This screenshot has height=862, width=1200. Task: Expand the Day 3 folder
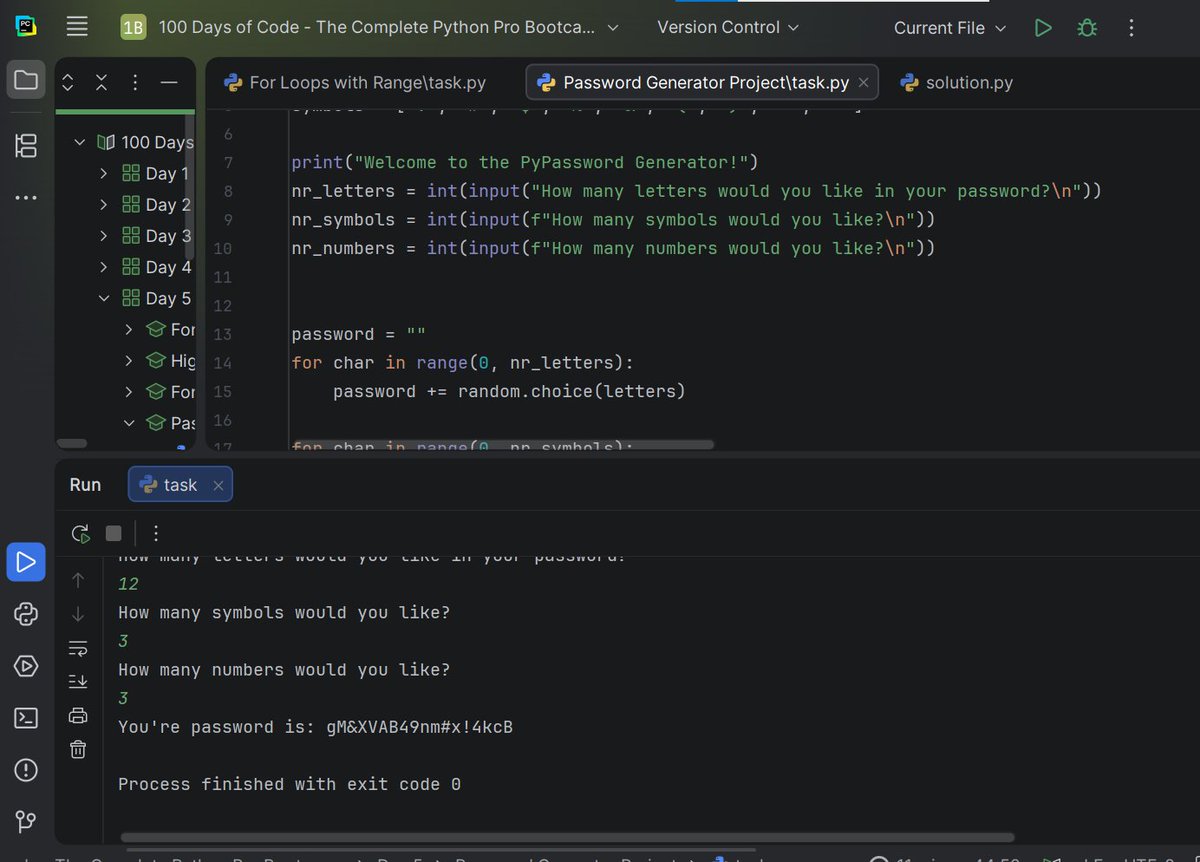click(103, 236)
